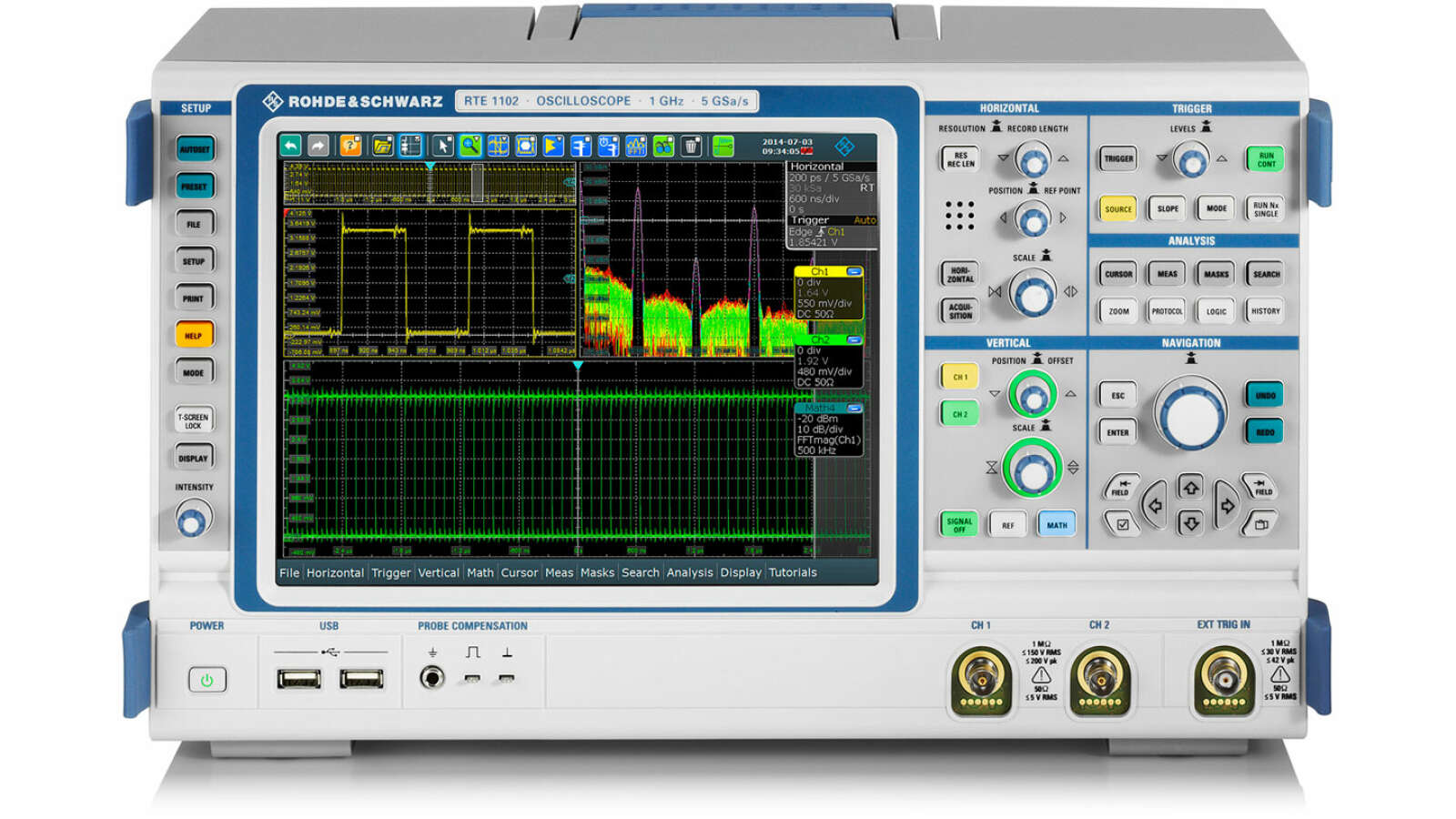
Task: Click the green undo arrow toolbar icon
Action: [290, 146]
